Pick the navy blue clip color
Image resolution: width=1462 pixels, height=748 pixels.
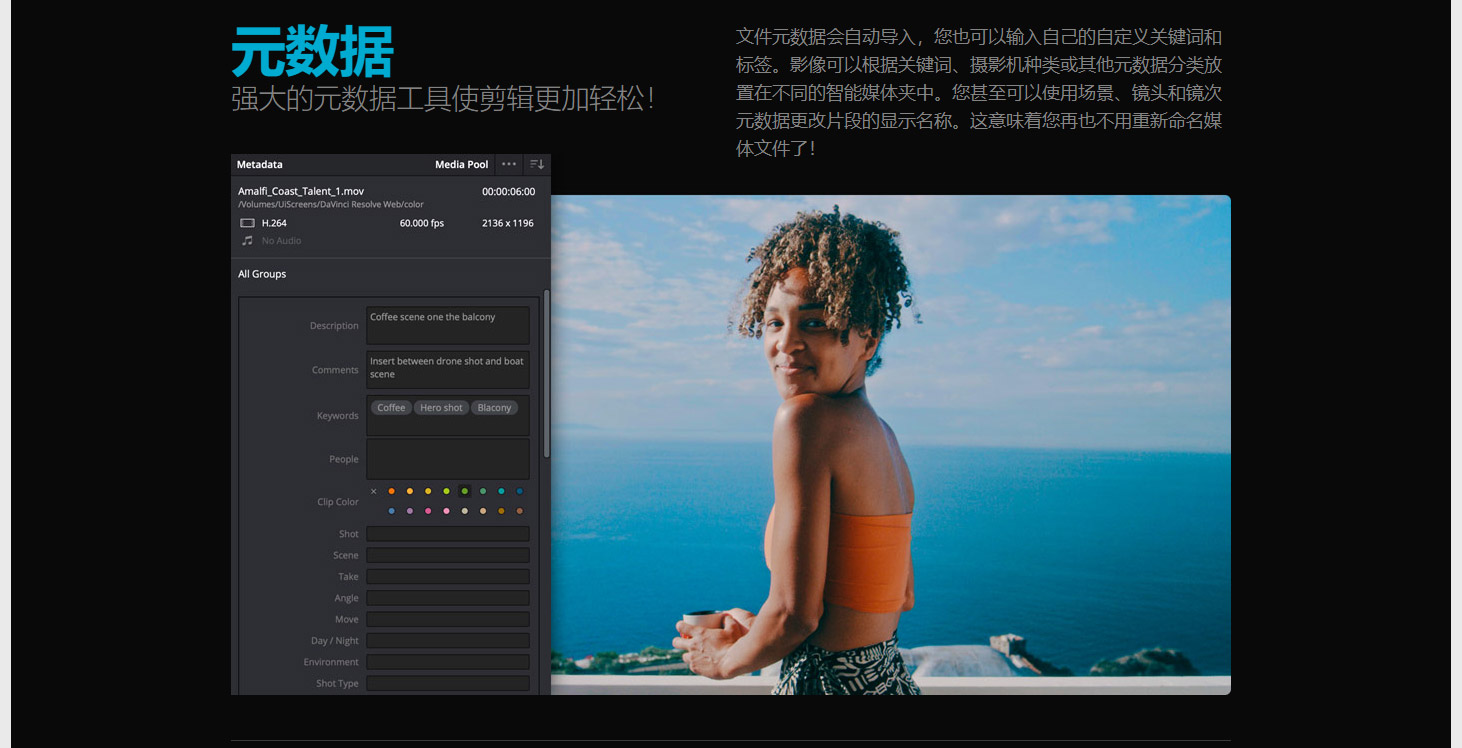pyautogui.click(x=520, y=491)
